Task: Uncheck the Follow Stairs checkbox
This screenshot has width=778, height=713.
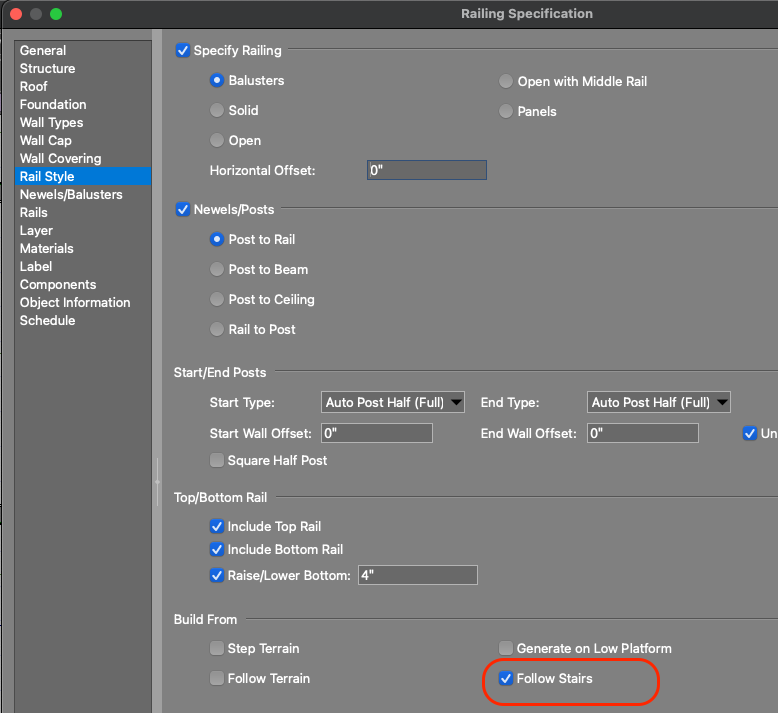Action: [x=506, y=679]
